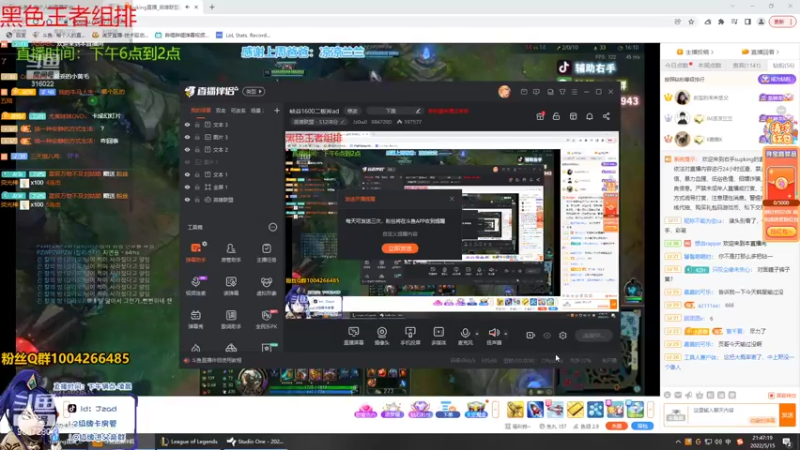This screenshot has width=800, height=450.
Task: Hide the 全屏 1 layer
Action: pyautogui.click(x=187, y=187)
